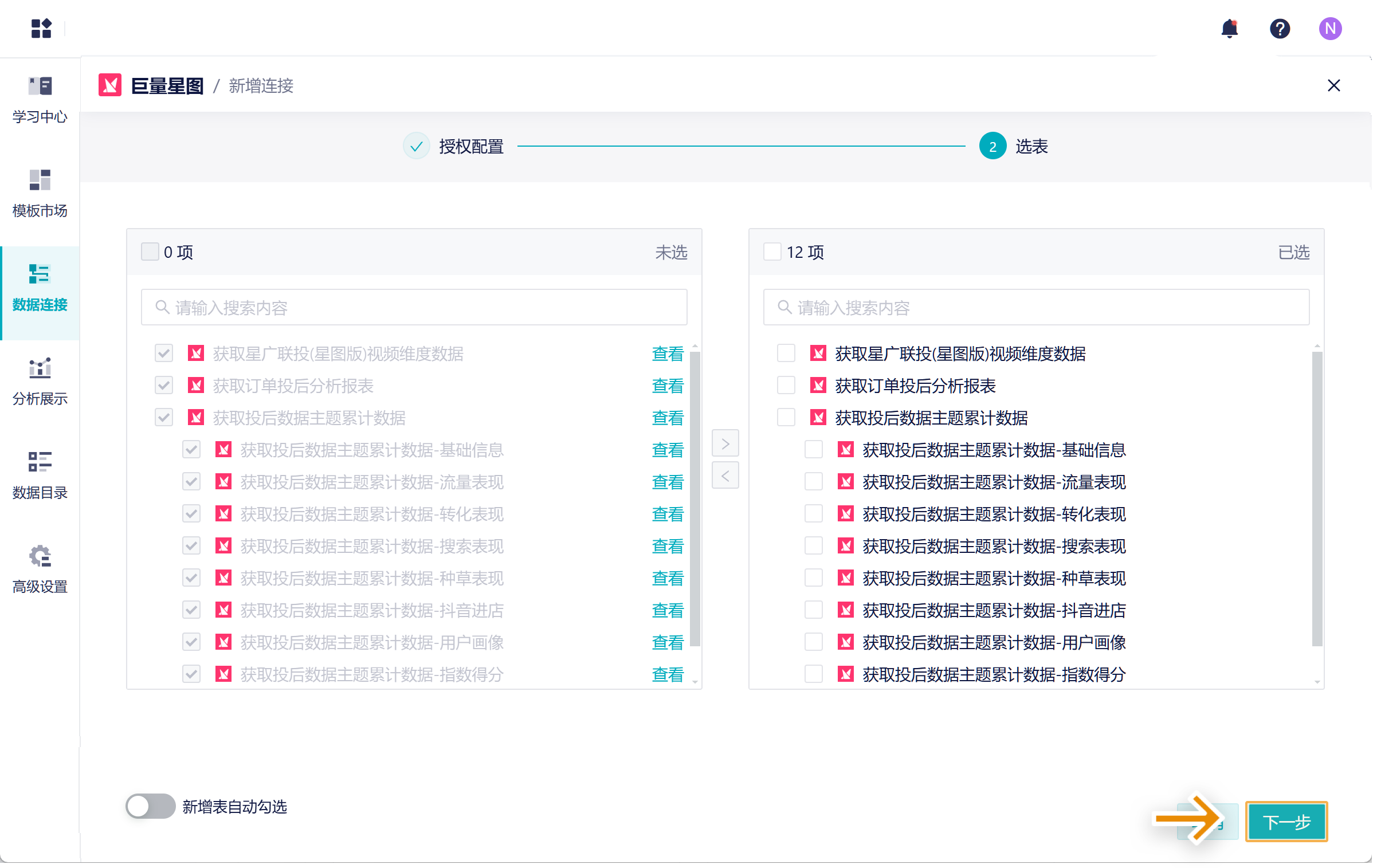This screenshot has width=1373, height=868.
Task: Open the user avatar N menu
Action: (x=1329, y=29)
